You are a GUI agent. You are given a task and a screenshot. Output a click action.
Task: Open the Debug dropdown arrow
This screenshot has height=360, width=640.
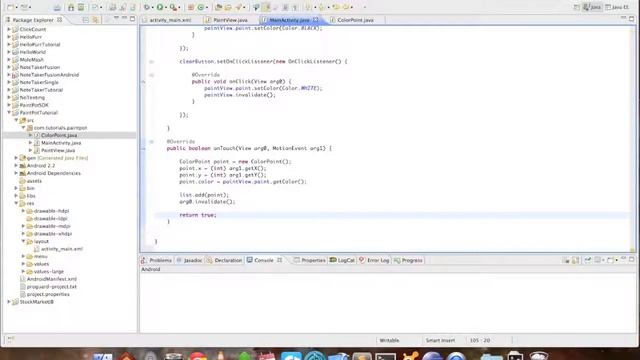152,7
